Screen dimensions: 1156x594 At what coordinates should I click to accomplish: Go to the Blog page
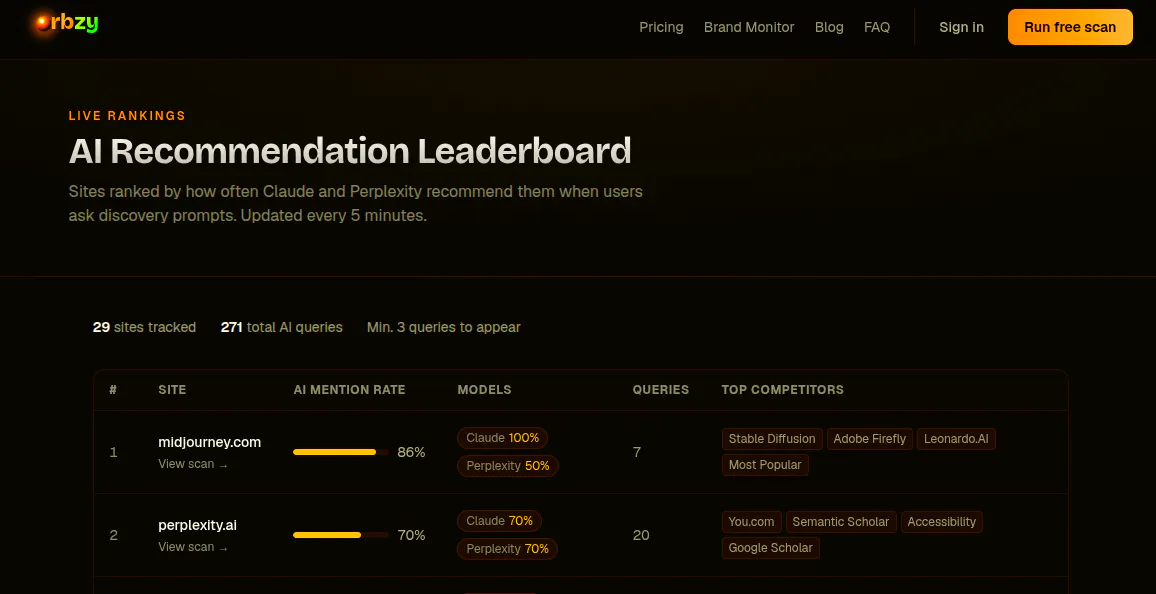pyautogui.click(x=829, y=27)
